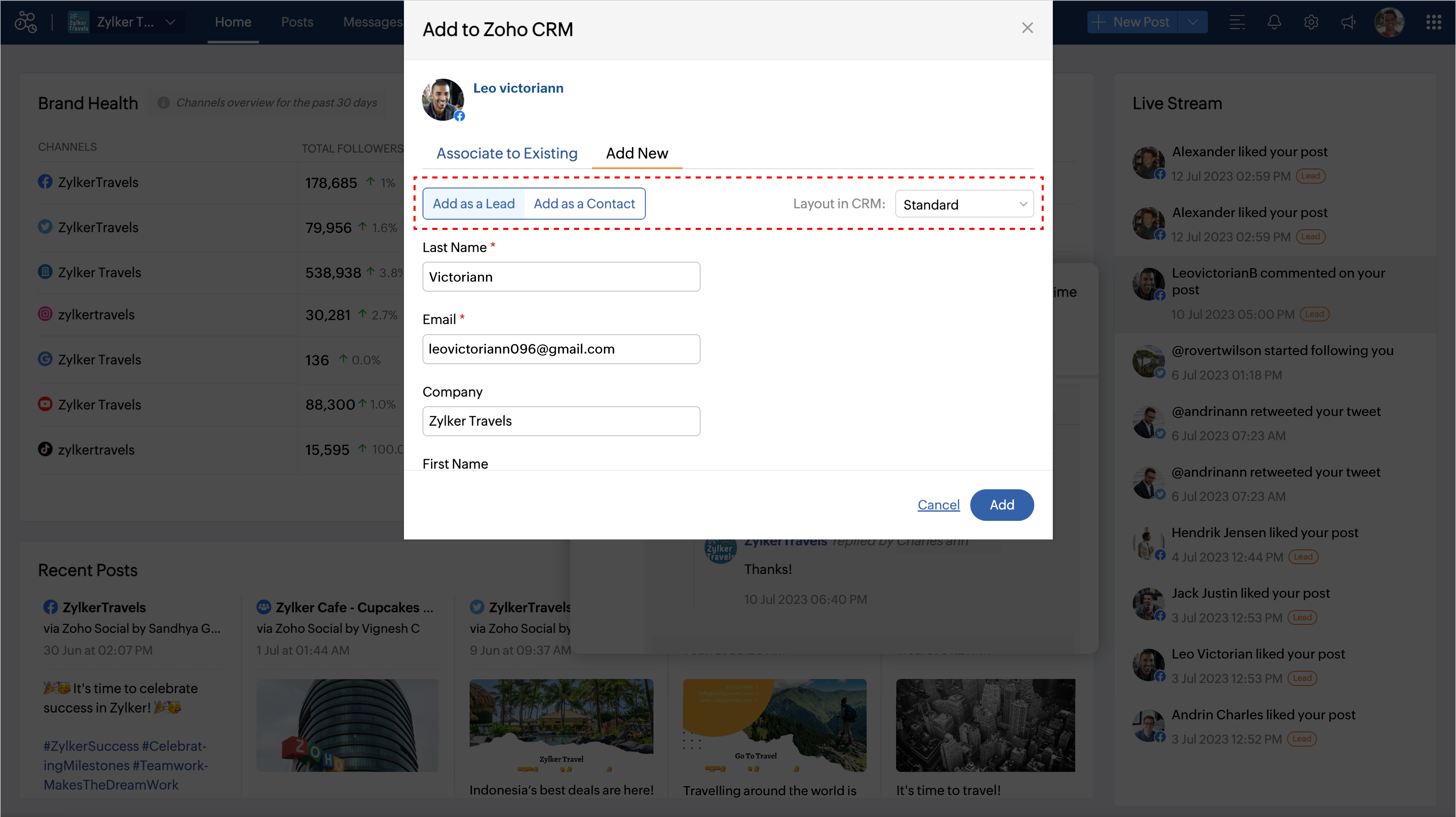
Task: Click the notifications bell icon
Action: click(x=1274, y=22)
